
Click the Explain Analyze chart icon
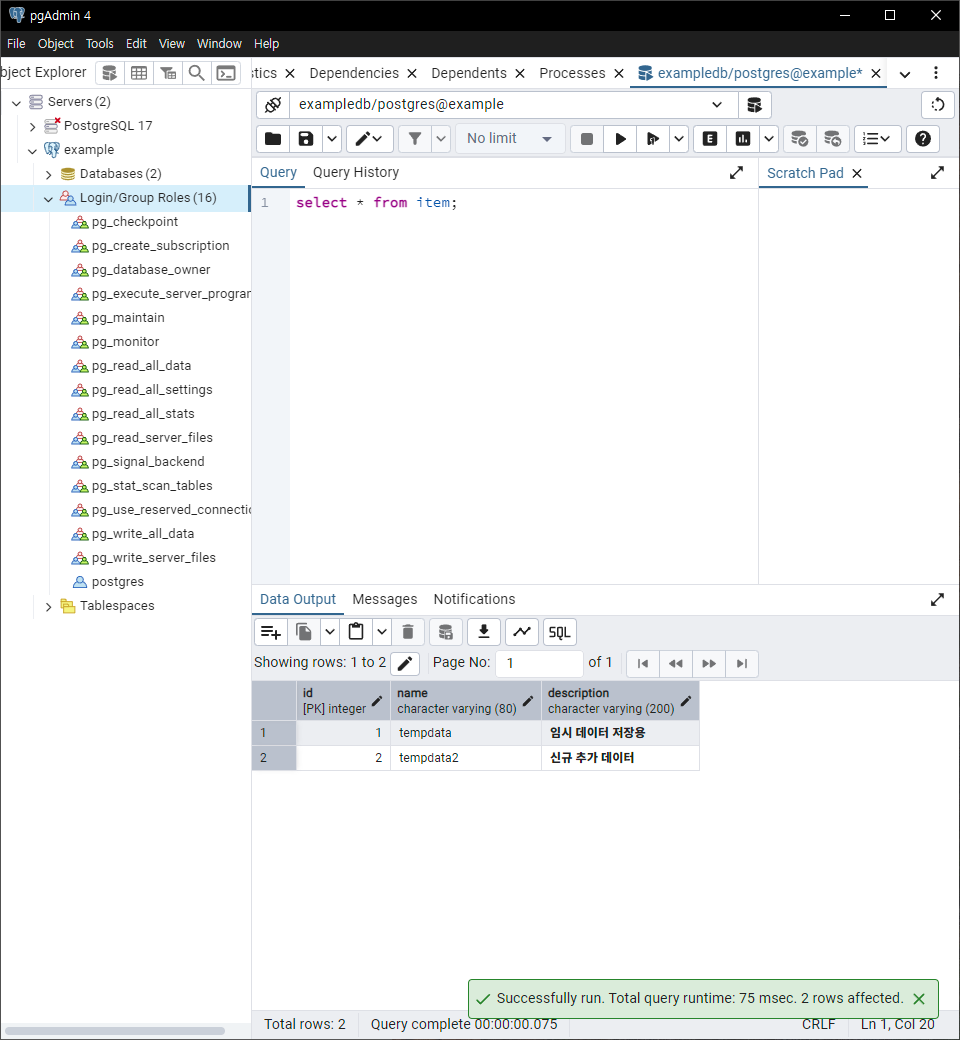click(743, 139)
